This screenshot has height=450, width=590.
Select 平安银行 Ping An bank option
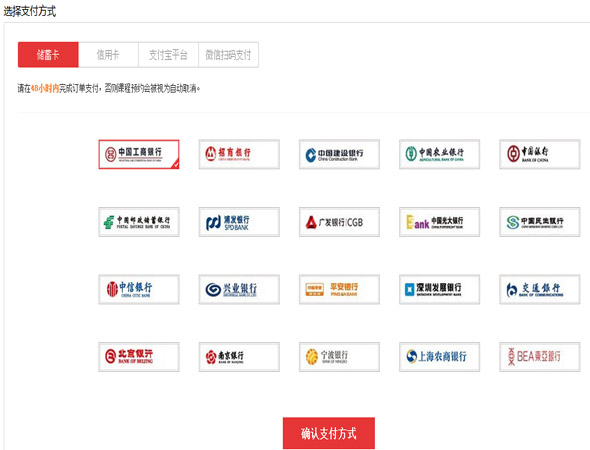[339, 289]
